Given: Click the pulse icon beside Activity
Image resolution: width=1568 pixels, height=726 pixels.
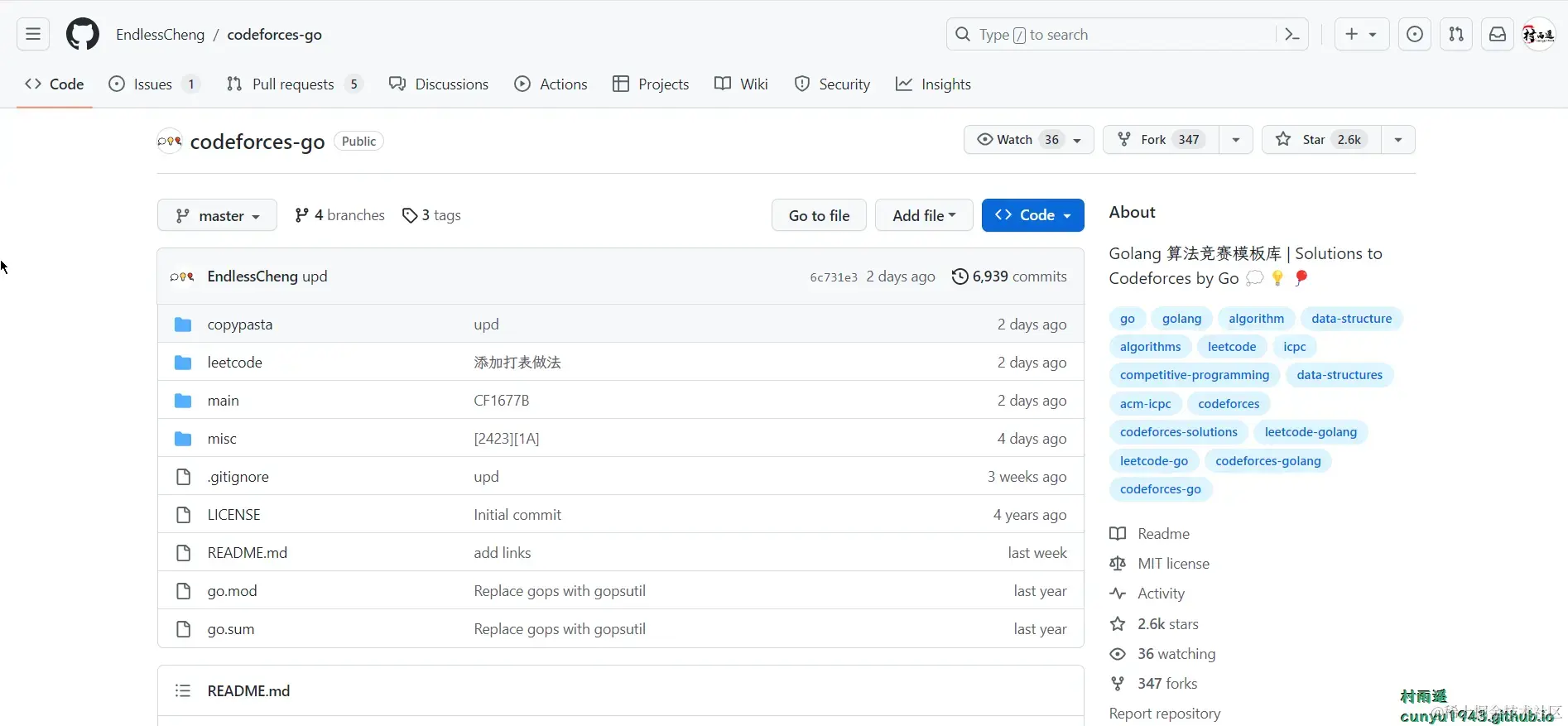Looking at the screenshot, I should tap(1118, 594).
